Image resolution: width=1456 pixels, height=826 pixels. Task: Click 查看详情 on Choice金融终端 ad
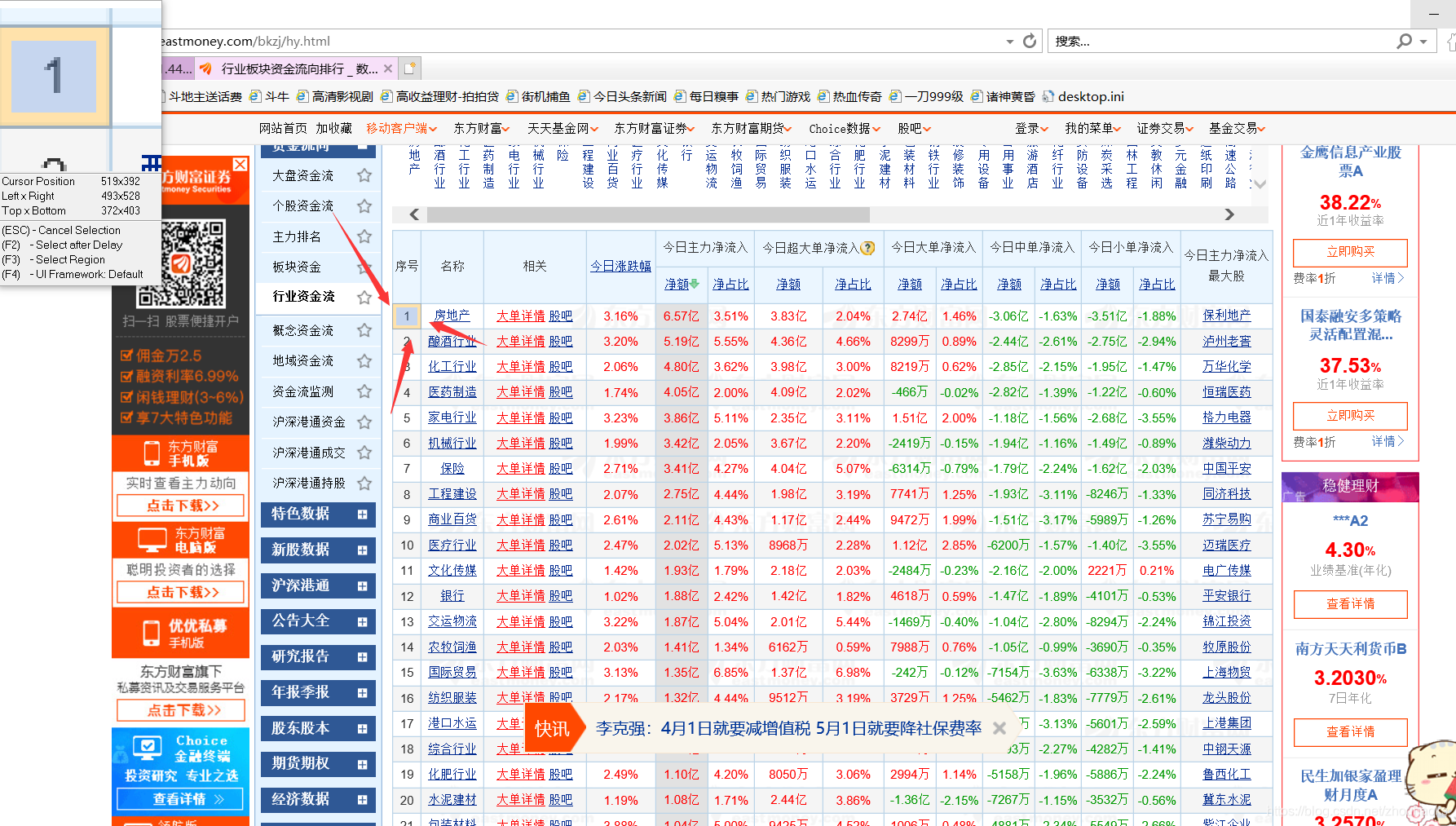pos(180,799)
